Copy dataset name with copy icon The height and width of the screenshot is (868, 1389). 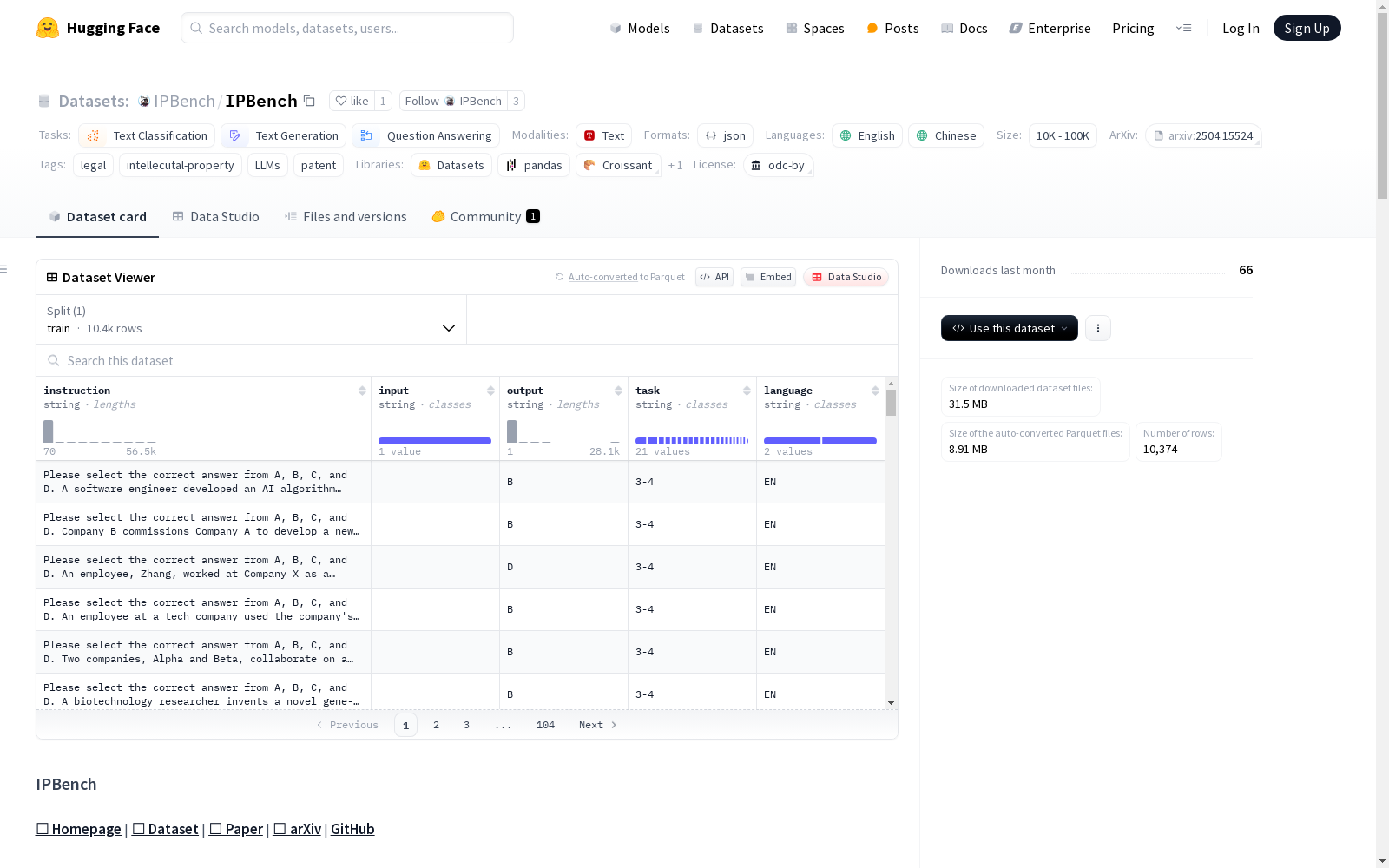309,101
